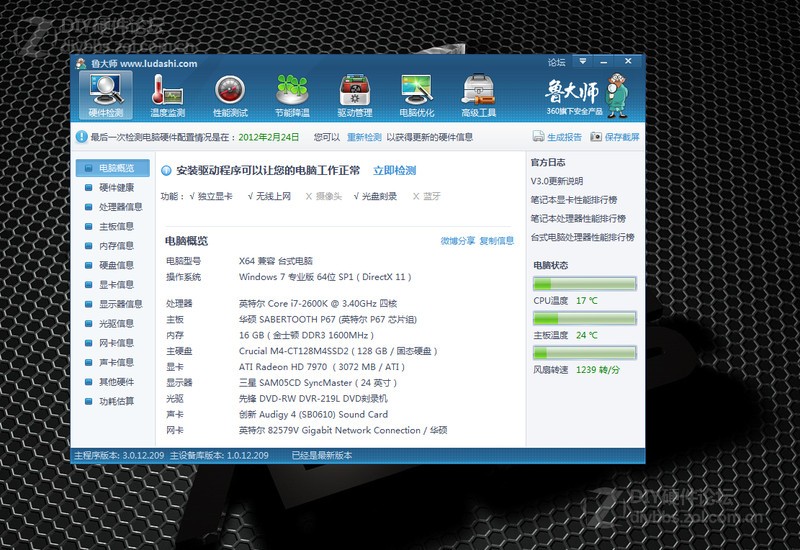
Task: Click the 保存截屏 camera screenshot icon
Action: pos(596,136)
